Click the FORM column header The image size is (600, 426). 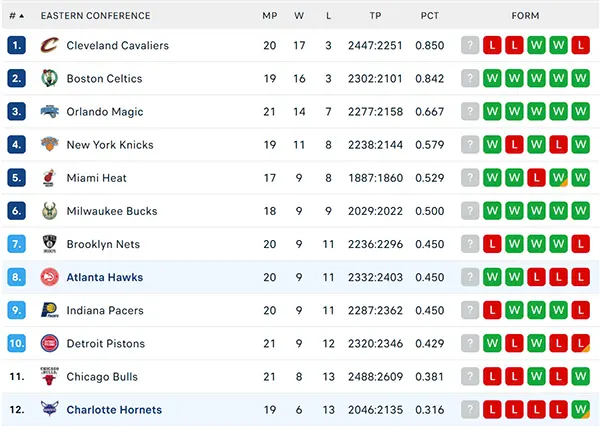coord(525,16)
